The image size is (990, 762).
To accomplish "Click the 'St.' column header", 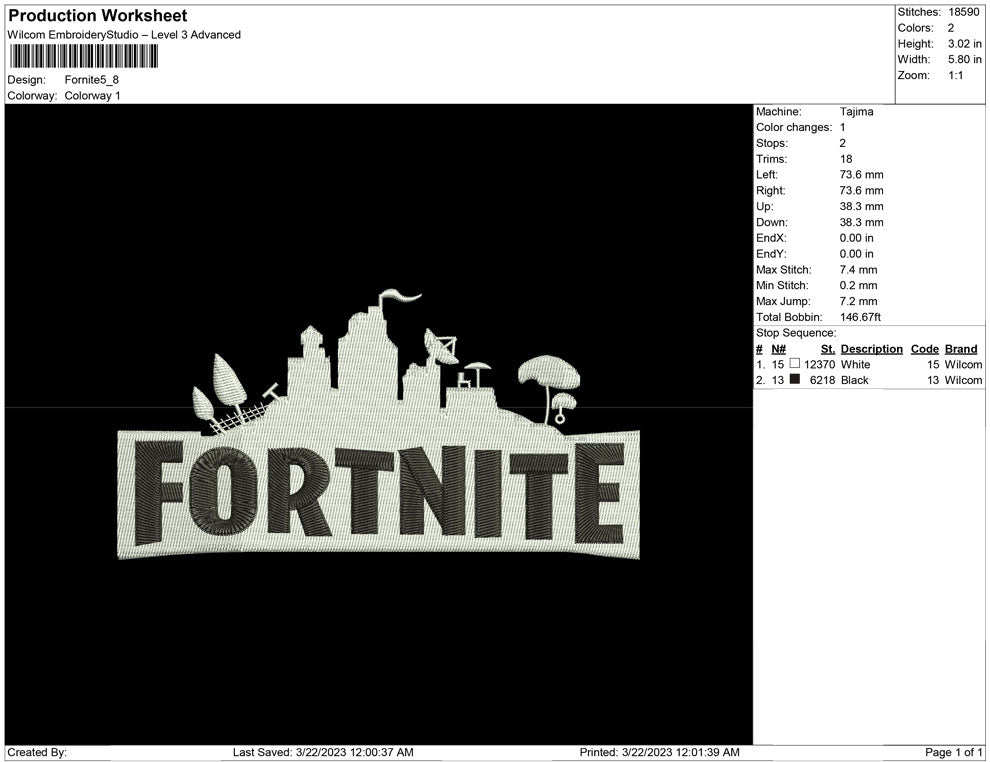I will (828, 349).
